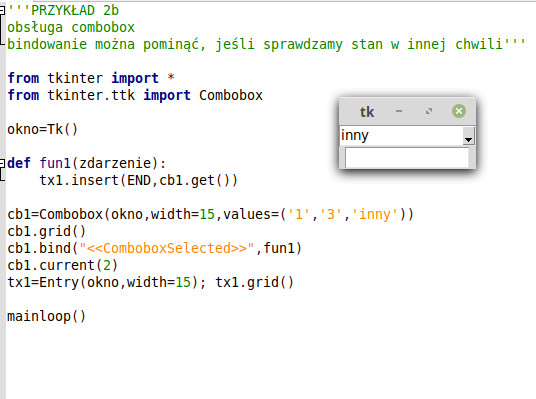Click the green close icon of tk window
Viewport: 536px width, 399px height.
pyautogui.click(x=459, y=111)
